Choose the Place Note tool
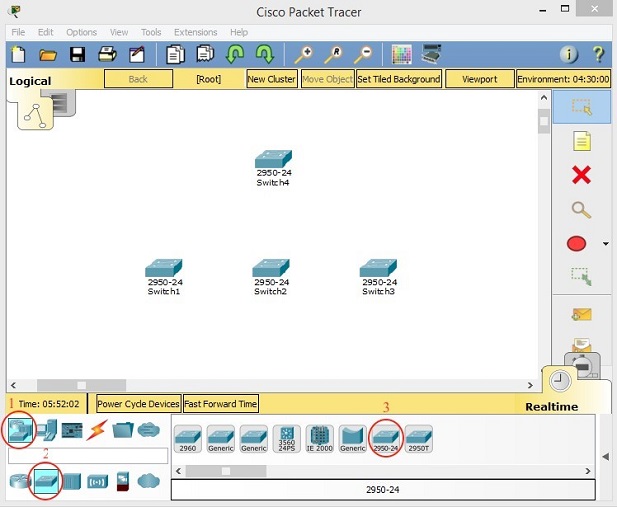Image resolution: width=617 pixels, height=507 pixels. coord(582,141)
